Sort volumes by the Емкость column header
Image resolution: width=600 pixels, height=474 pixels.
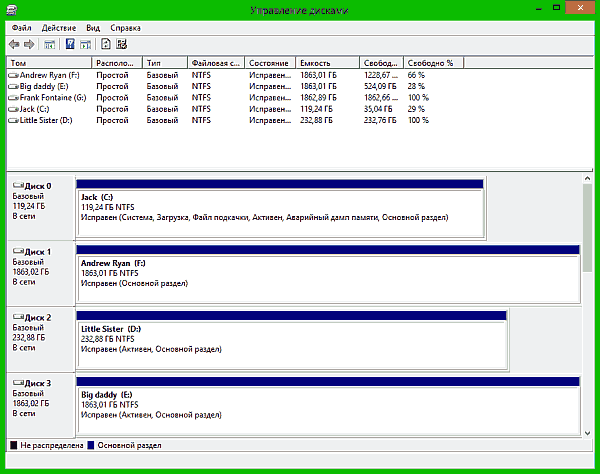click(x=325, y=62)
